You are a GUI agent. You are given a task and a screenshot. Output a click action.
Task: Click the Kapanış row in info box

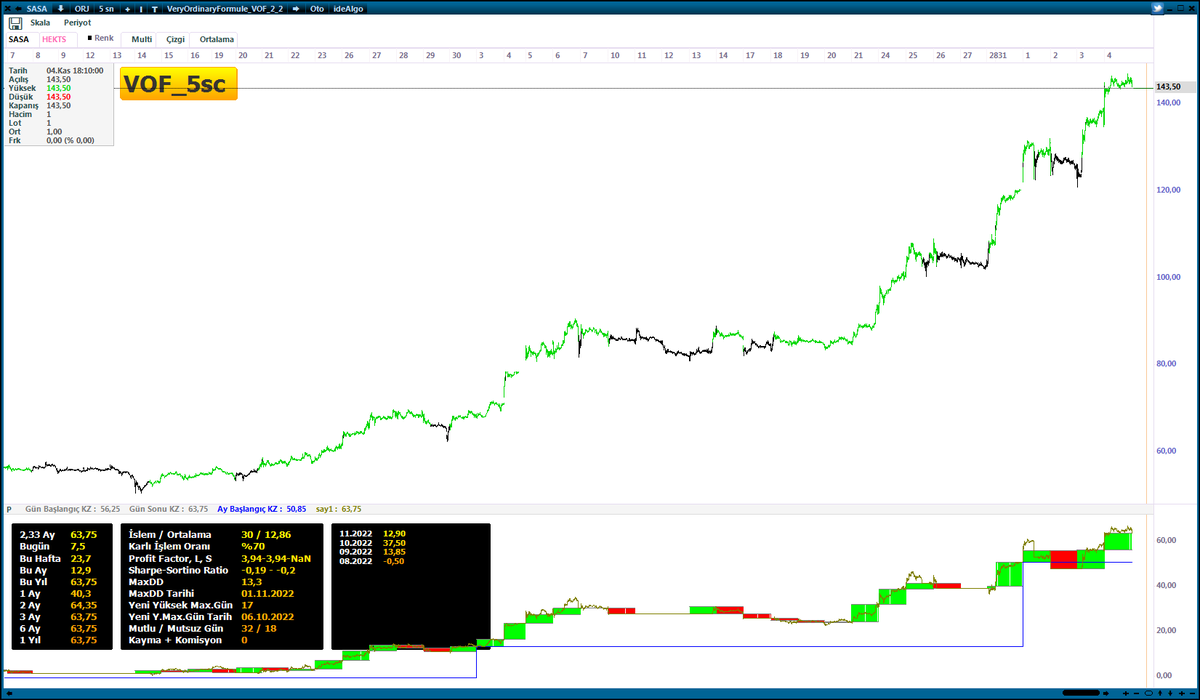click(40, 106)
